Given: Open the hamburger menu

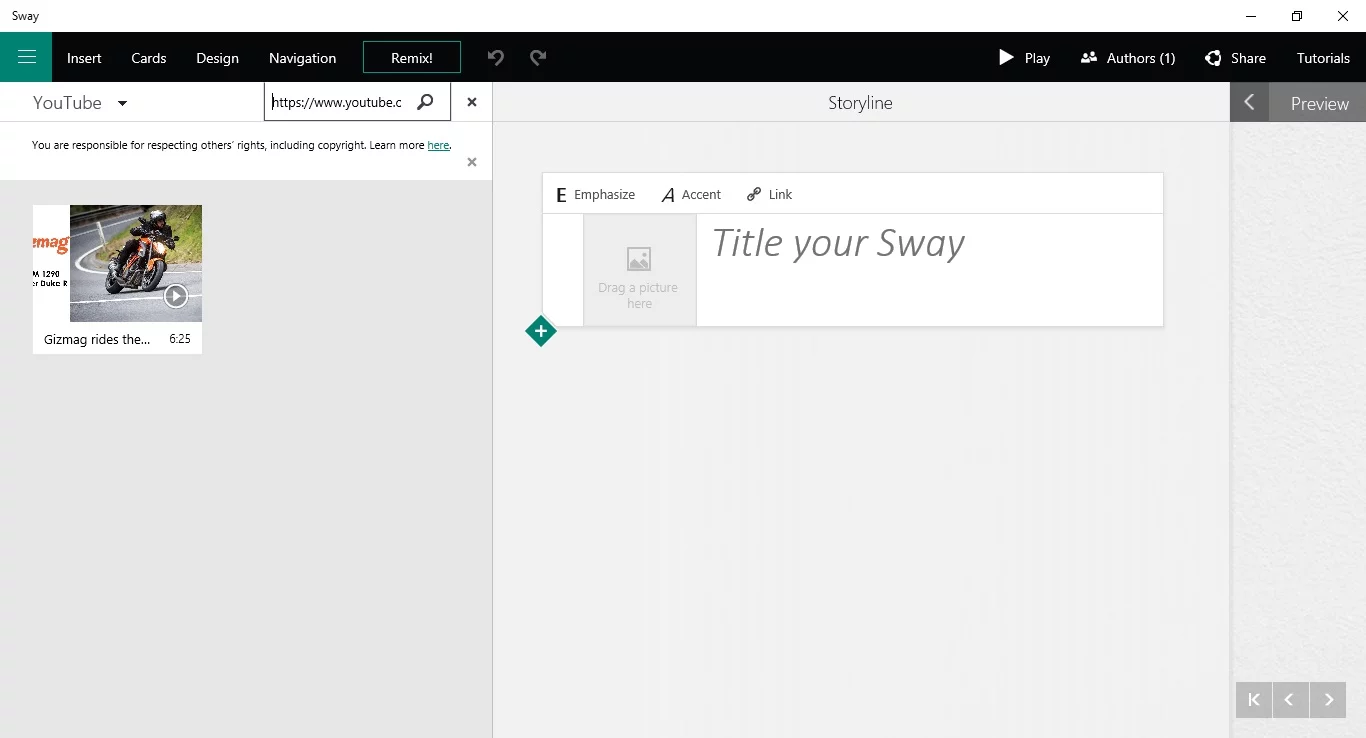Looking at the screenshot, I should (25, 57).
